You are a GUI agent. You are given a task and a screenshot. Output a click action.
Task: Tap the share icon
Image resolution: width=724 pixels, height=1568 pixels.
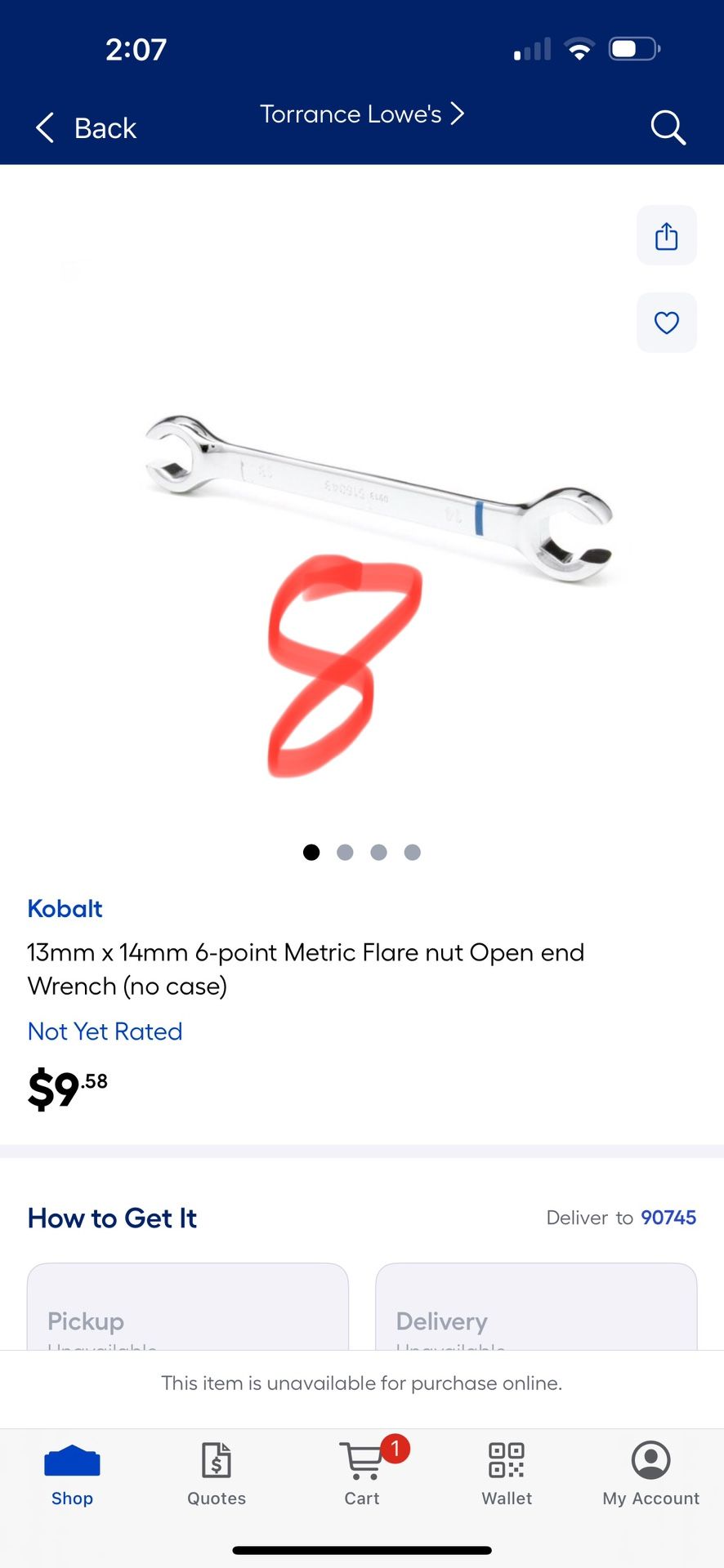(x=667, y=236)
